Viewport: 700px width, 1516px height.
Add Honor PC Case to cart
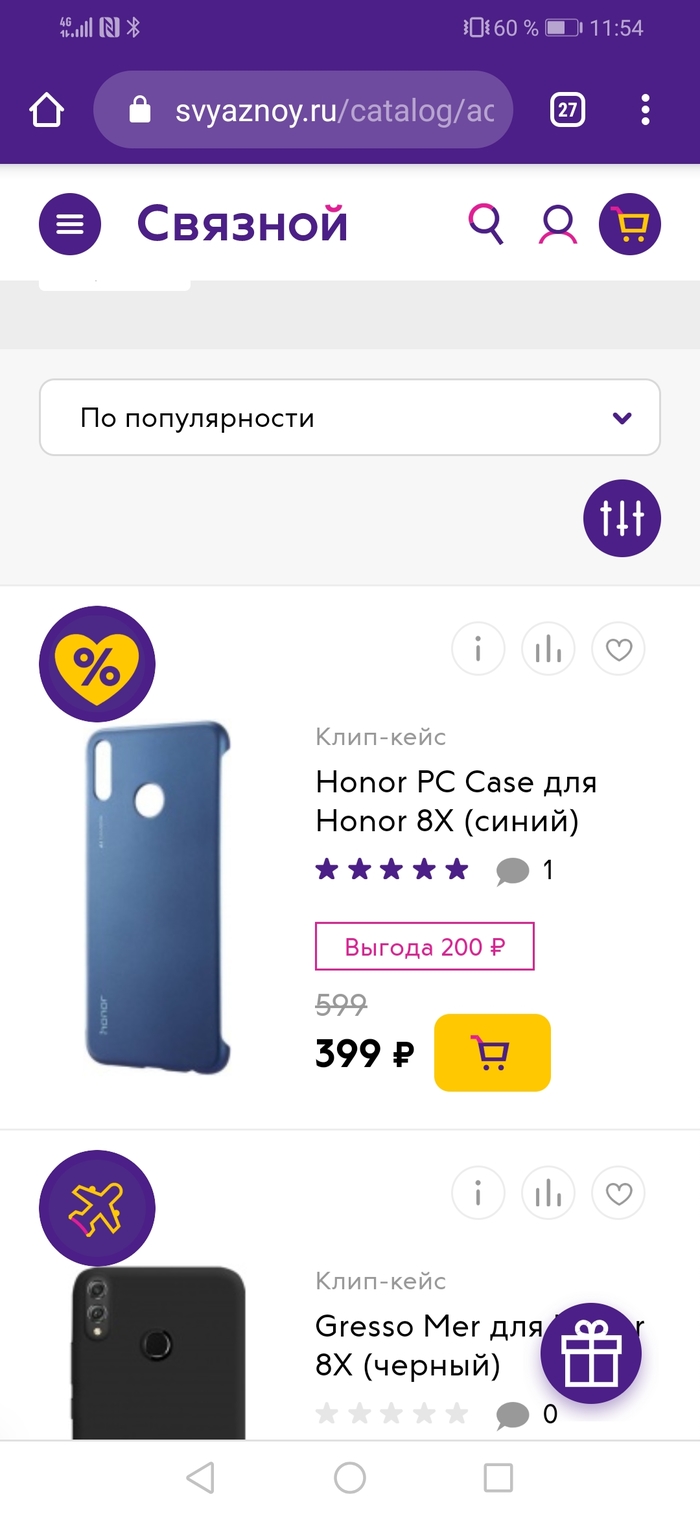coord(492,1052)
